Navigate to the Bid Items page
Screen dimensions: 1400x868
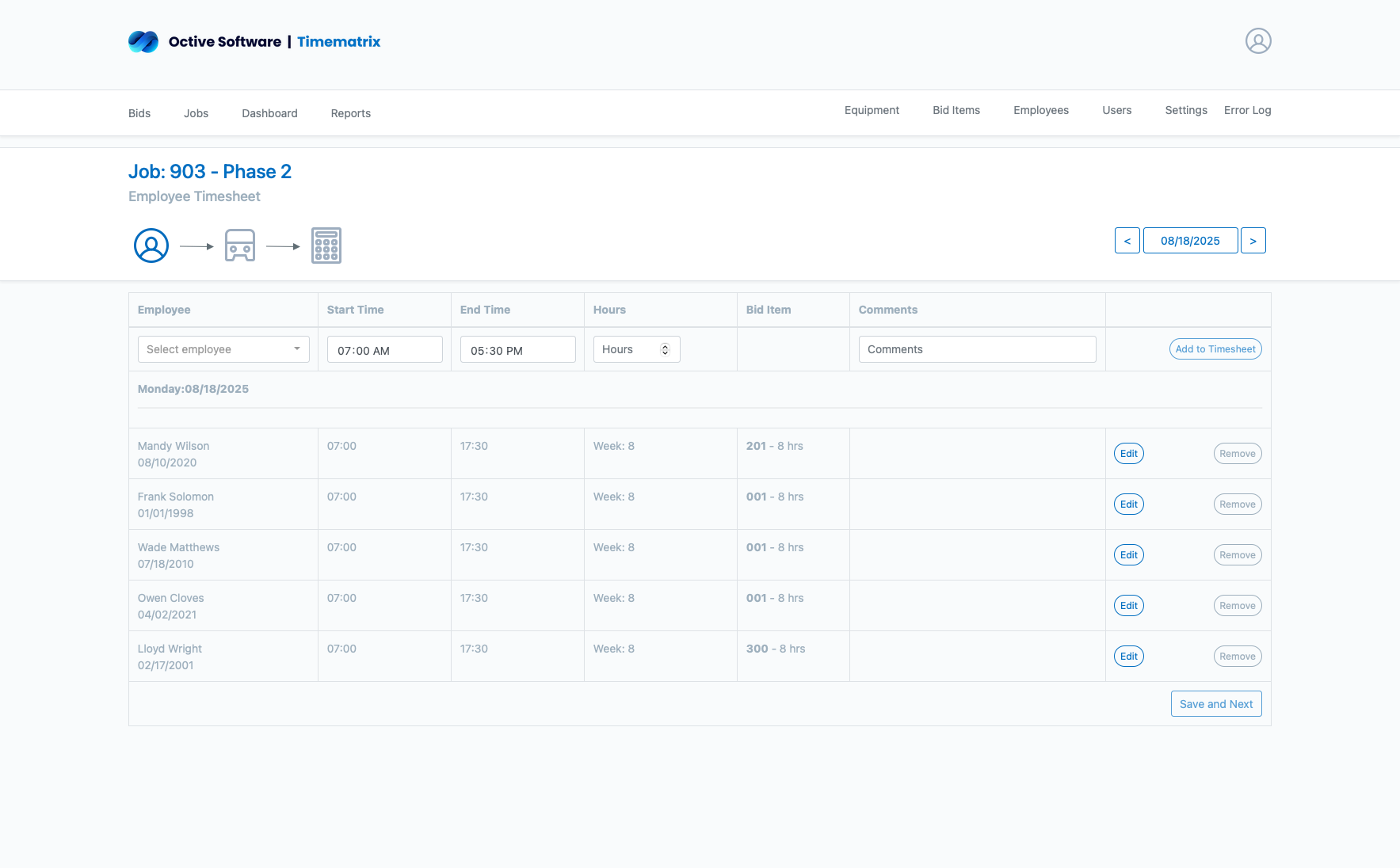point(956,110)
